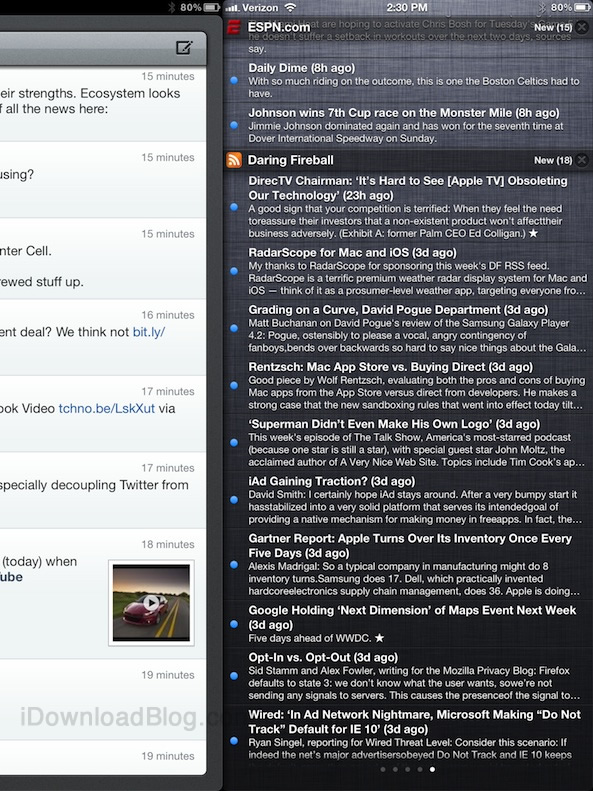Viewport: 593px width, 791px height.
Task: Tap the star after the Ed Colligan summary
Action: pos(533,233)
